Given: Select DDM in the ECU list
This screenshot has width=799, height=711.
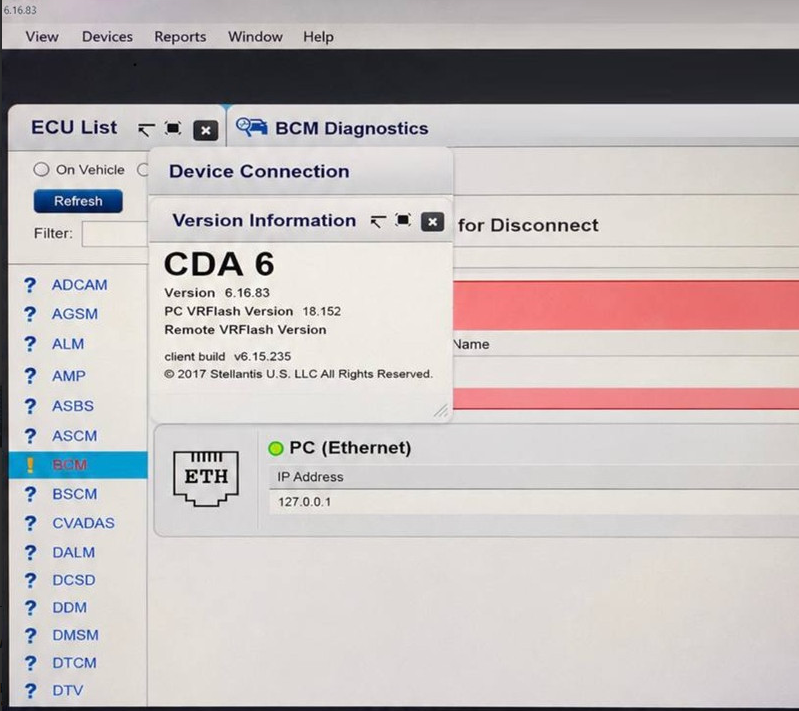Looking at the screenshot, I should tap(70, 608).
